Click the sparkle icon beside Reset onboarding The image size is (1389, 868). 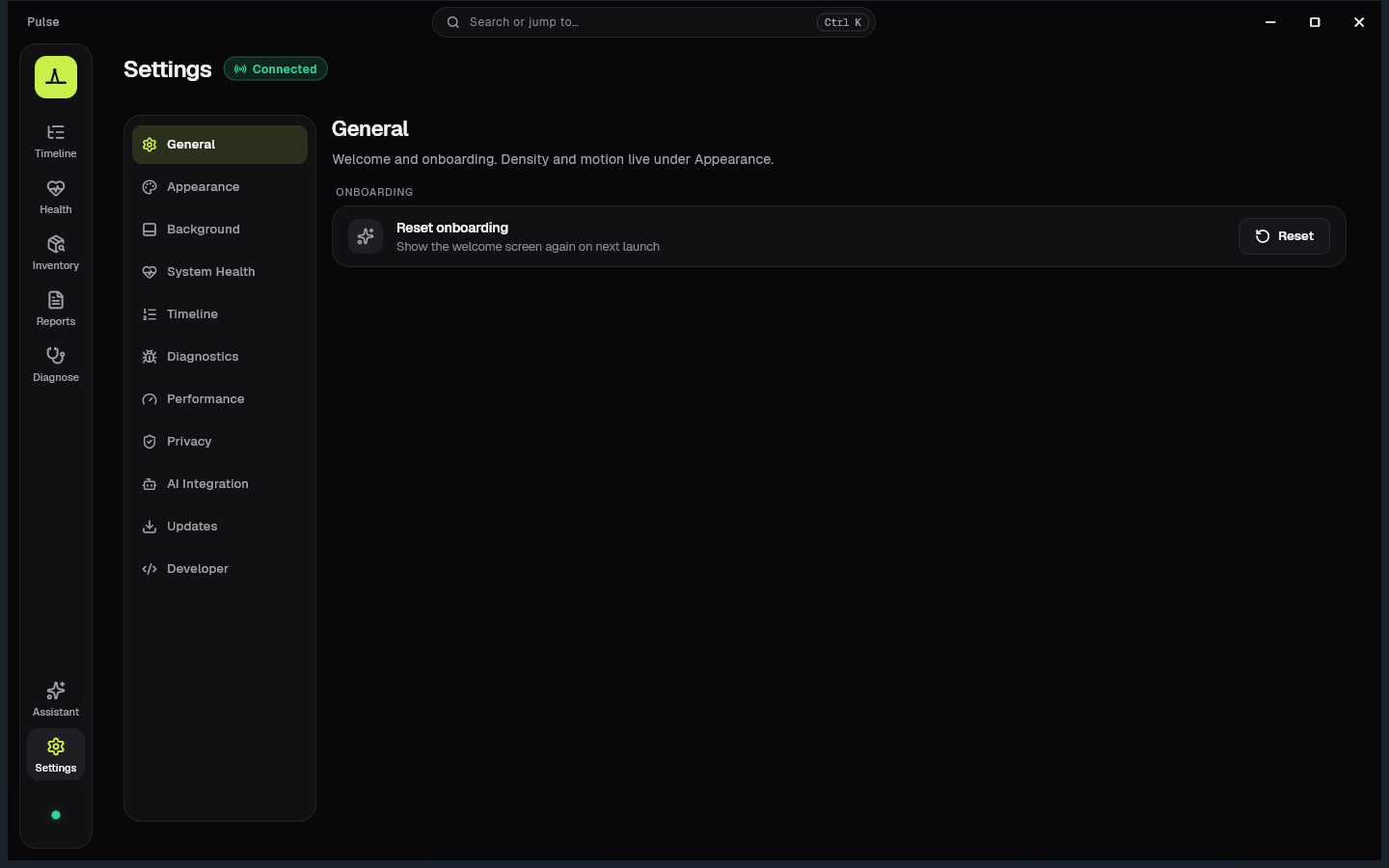[x=366, y=236]
